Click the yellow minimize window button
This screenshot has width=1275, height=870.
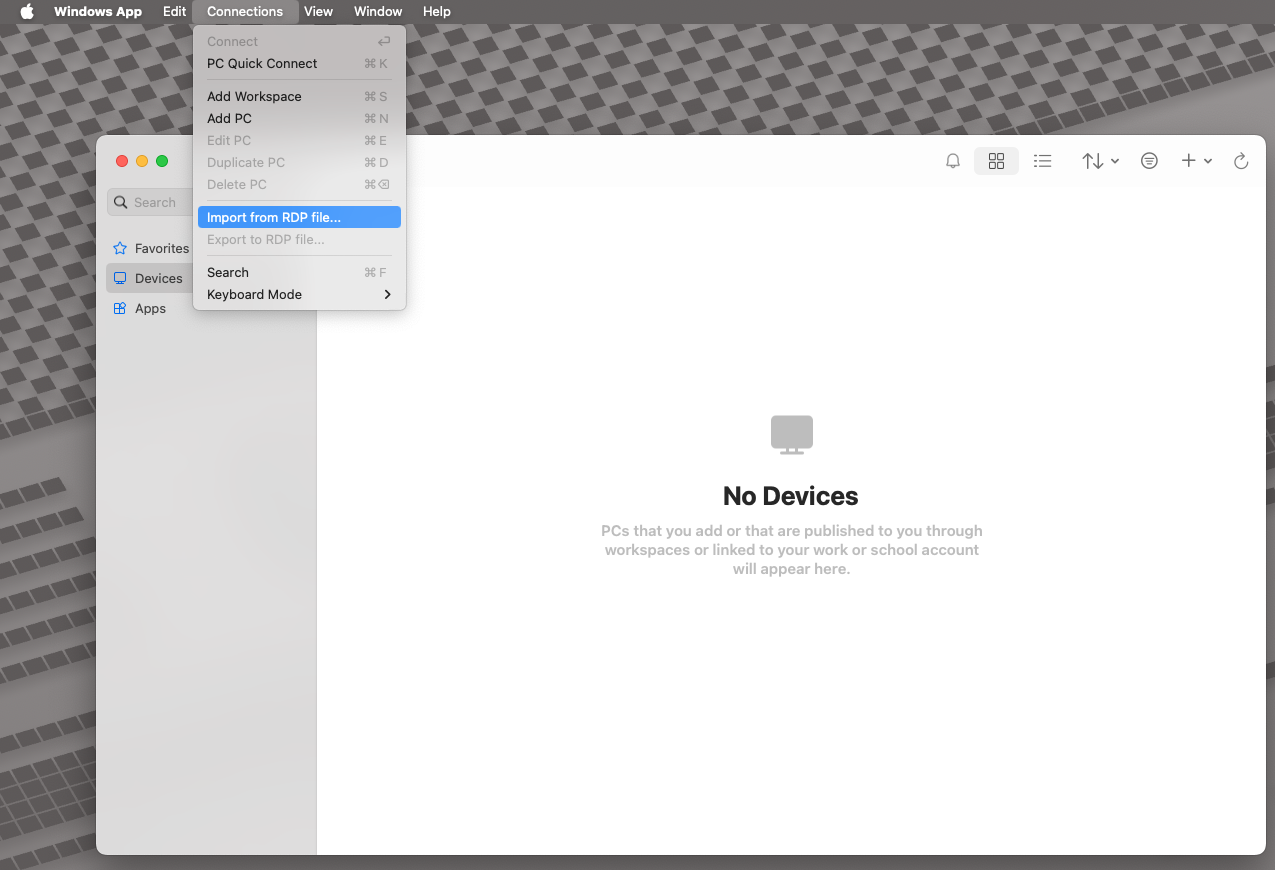(142, 161)
